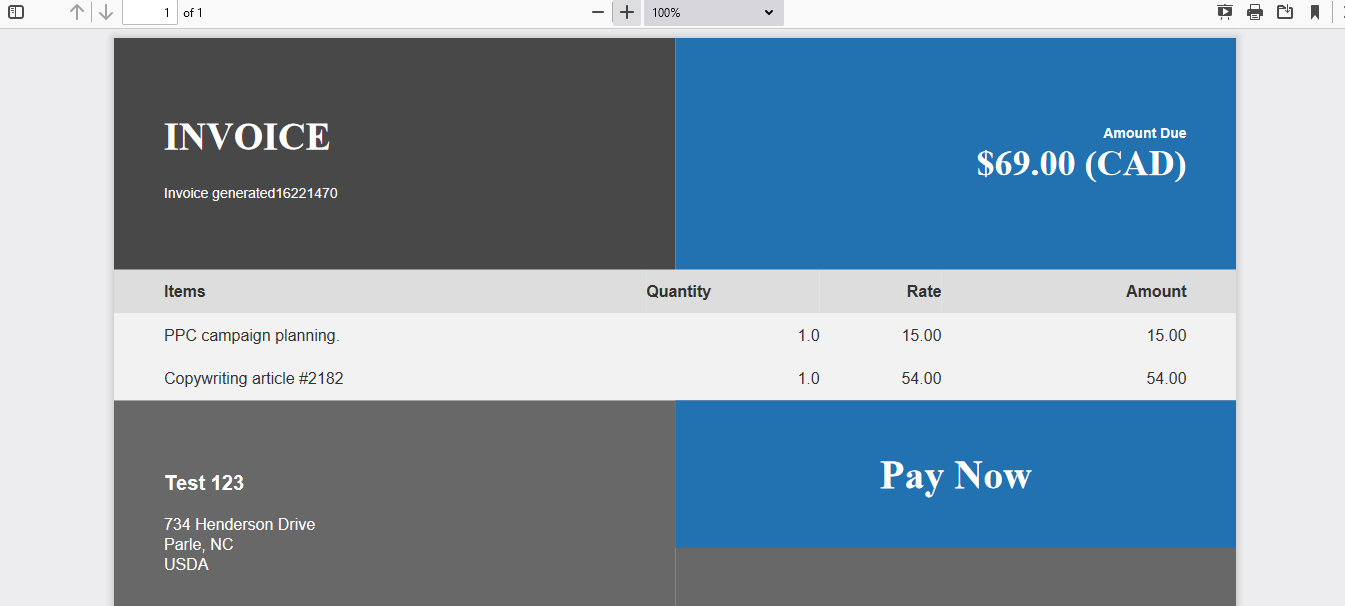Click the quantity 1.0 for Copywriting article
The image size is (1345, 606).
coord(809,378)
